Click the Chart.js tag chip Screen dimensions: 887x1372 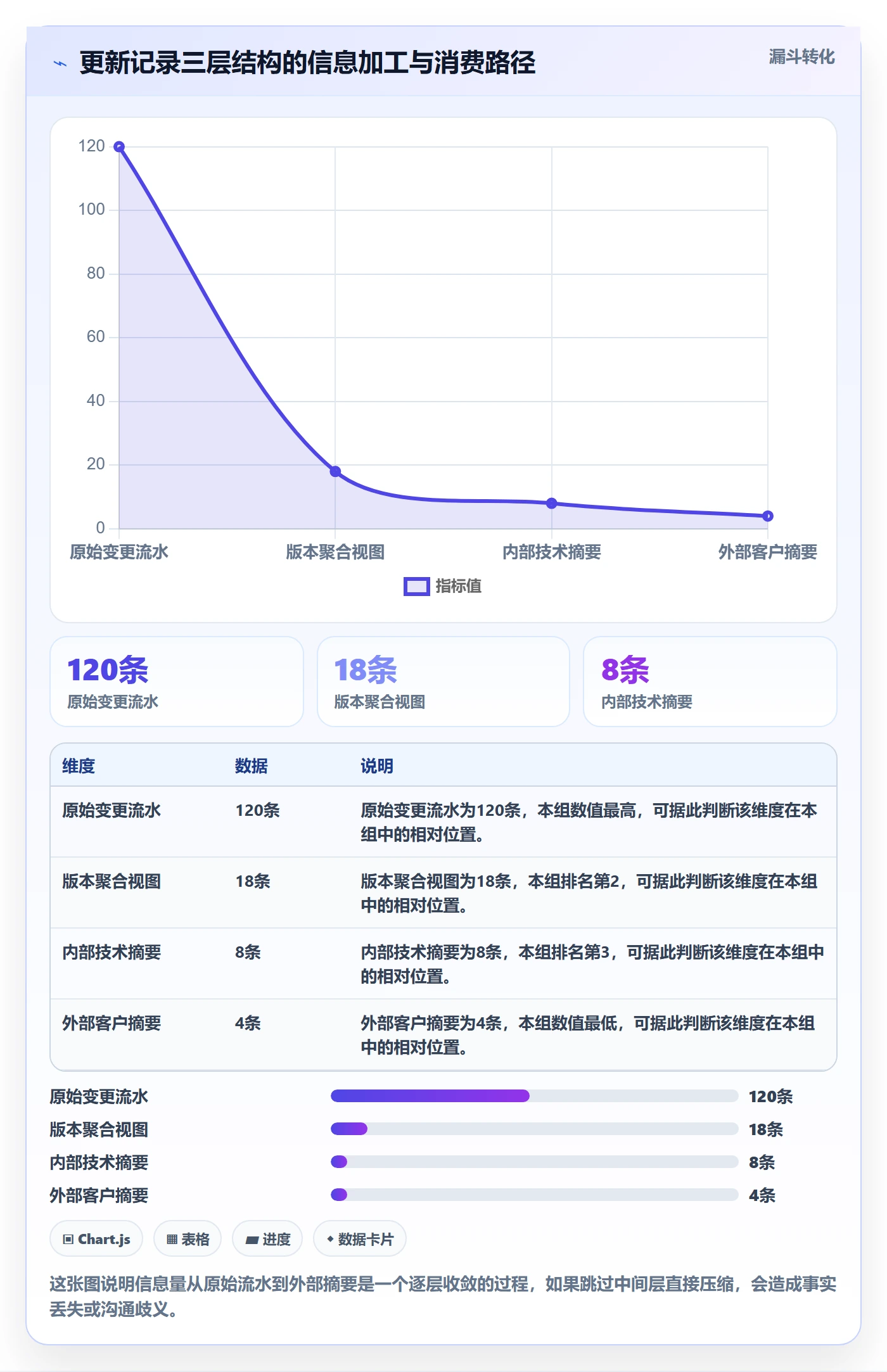pyautogui.click(x=96, y=1239)
